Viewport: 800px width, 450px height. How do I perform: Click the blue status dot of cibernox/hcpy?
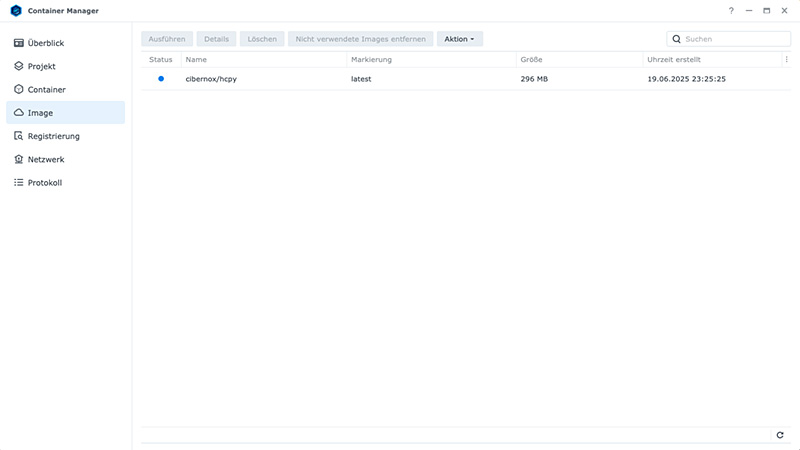[x=161, y=78]
